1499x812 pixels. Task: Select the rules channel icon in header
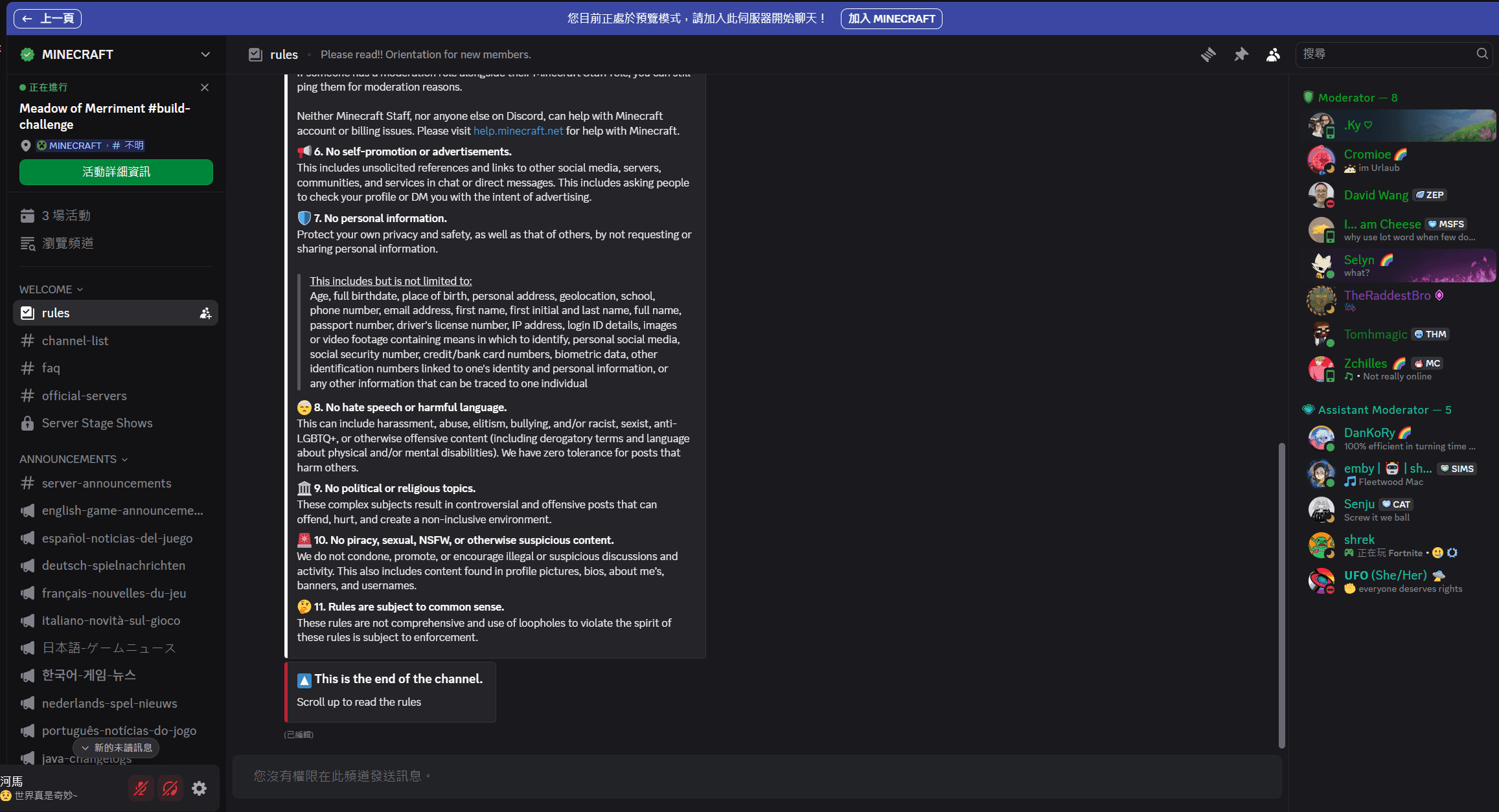255,54
